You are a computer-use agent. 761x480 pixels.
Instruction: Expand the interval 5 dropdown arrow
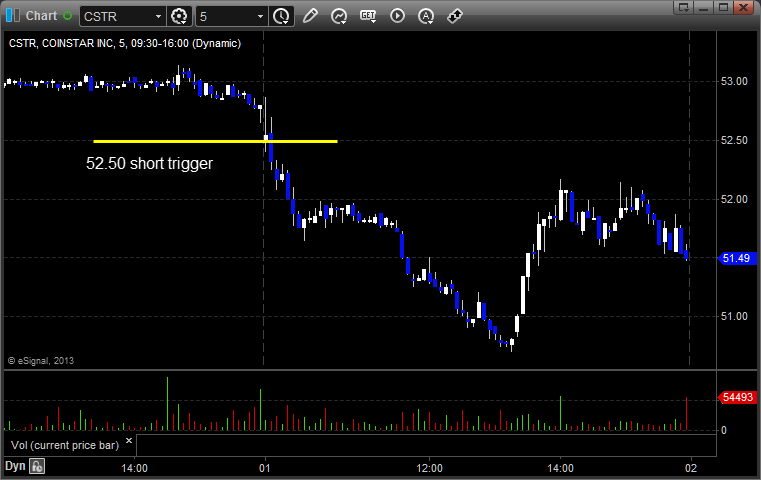pos(261,17)
